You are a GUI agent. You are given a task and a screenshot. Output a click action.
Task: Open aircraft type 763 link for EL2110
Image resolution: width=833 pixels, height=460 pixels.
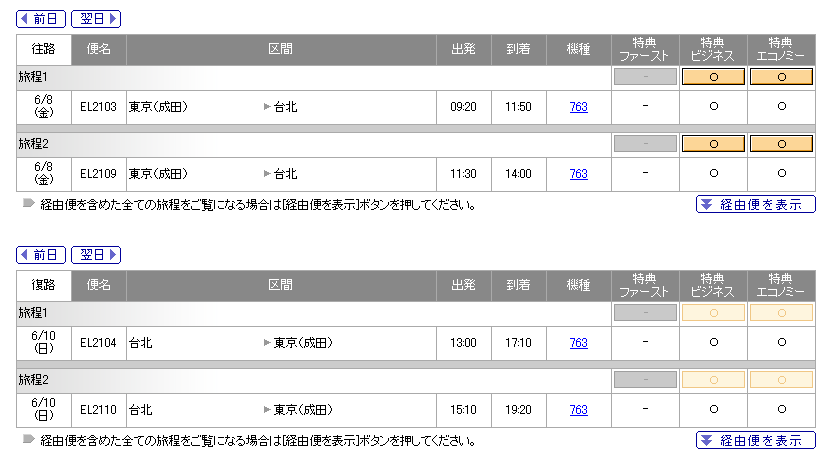point(579,410)
